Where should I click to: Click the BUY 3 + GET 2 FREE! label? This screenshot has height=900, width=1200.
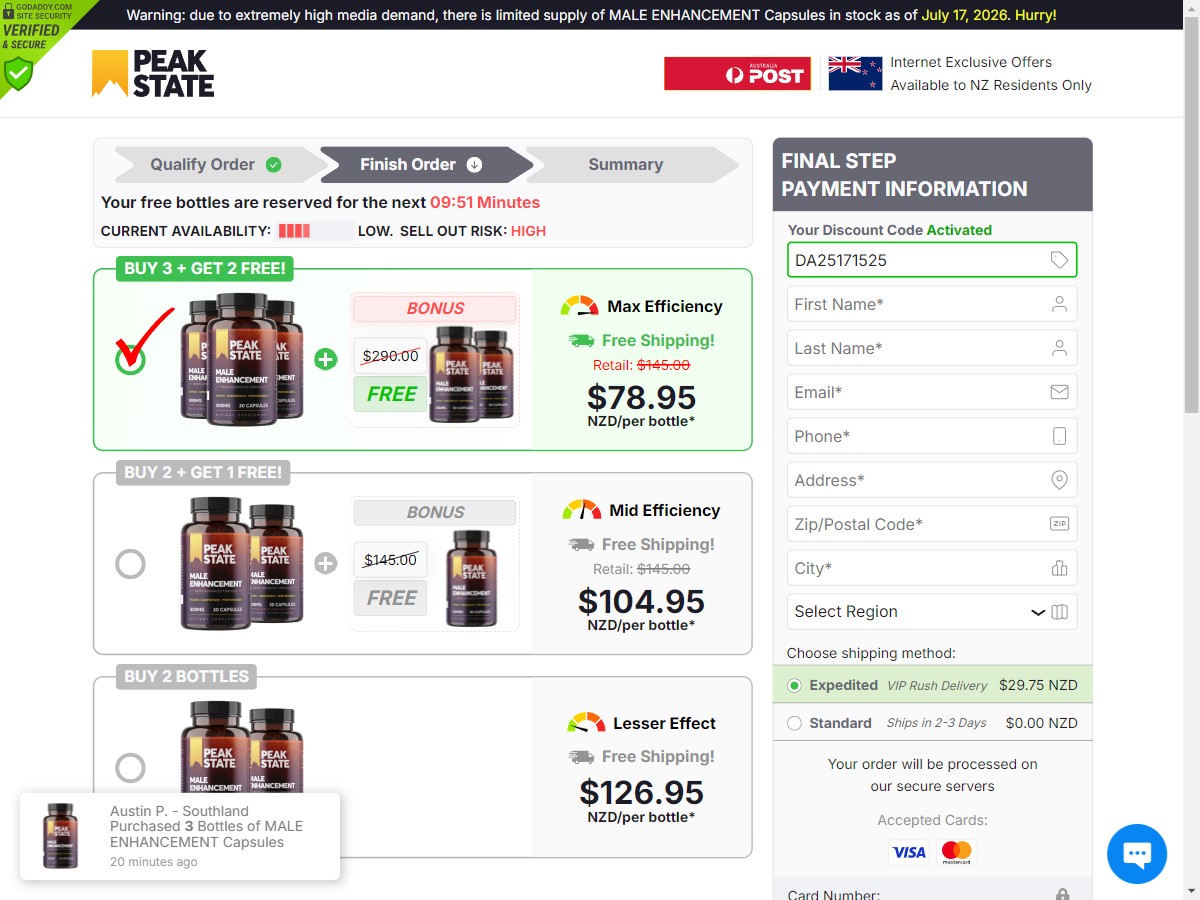[x=205, y=268]
